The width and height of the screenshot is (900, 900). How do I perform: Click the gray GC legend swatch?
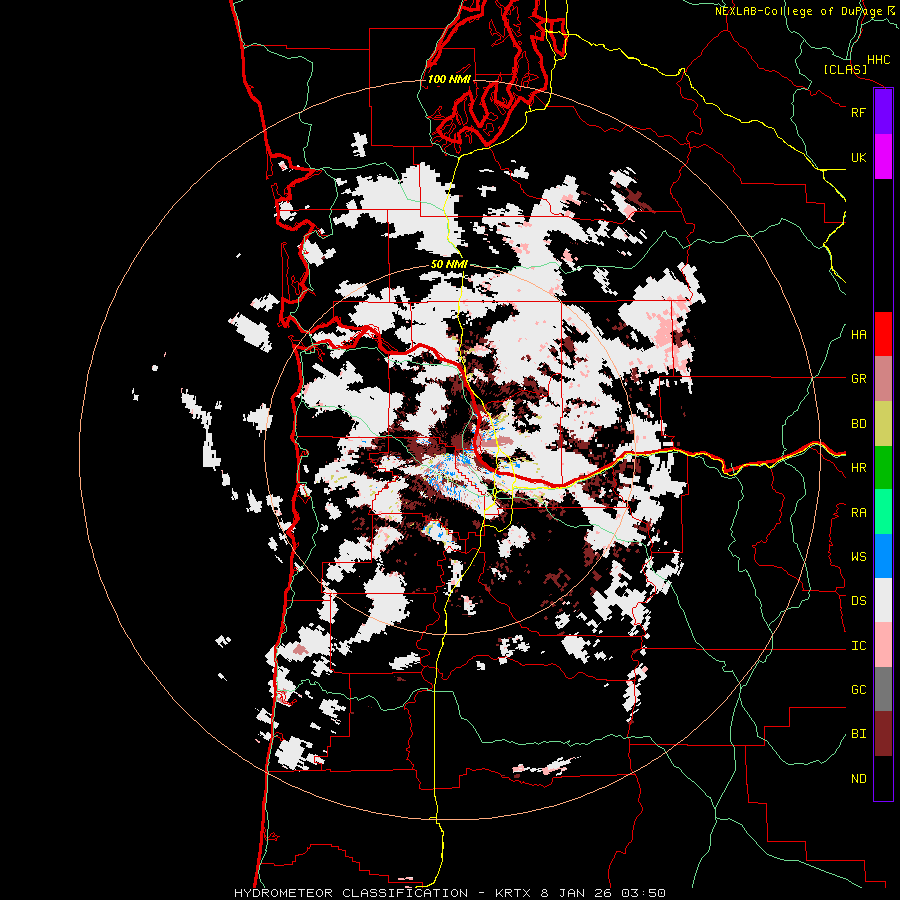[883, 689]
